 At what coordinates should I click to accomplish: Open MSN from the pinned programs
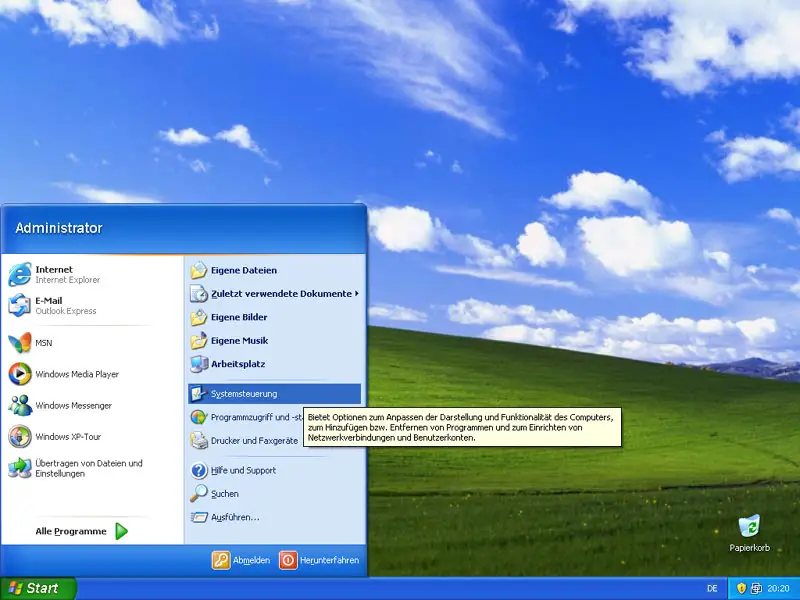[92, 343]
